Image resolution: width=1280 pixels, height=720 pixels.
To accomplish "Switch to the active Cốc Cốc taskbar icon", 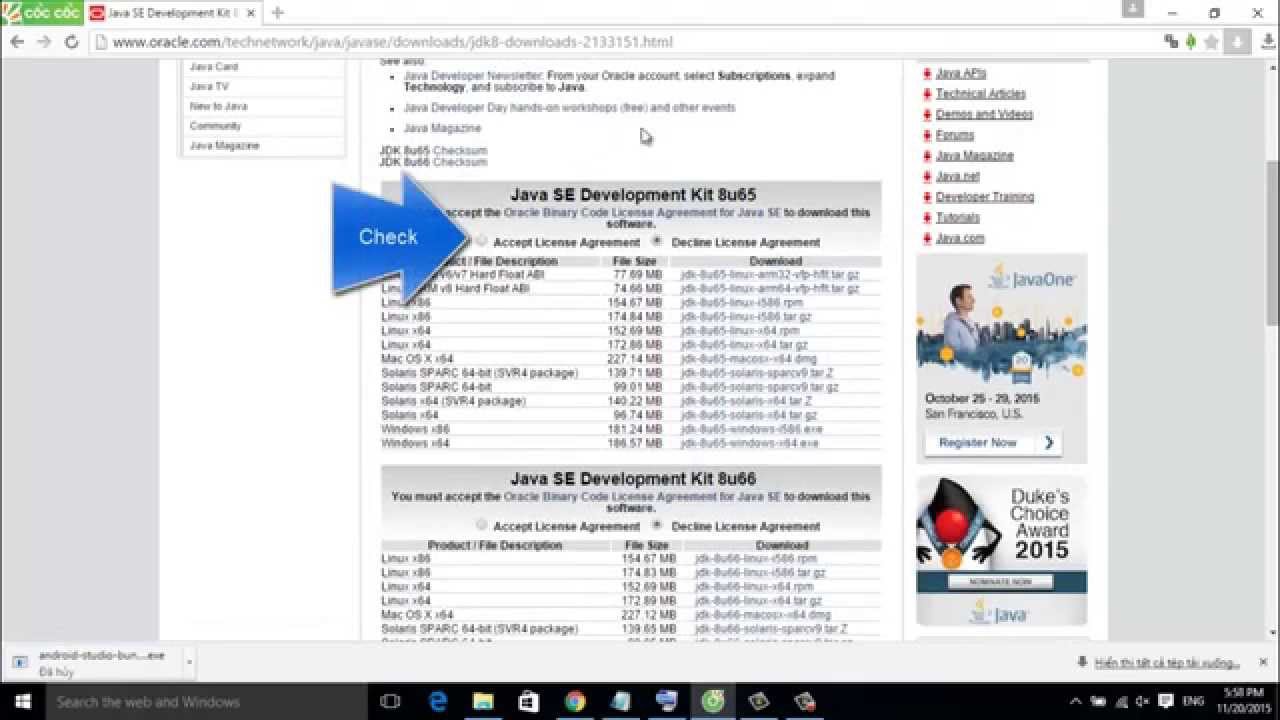I will (x=713, y=702).
